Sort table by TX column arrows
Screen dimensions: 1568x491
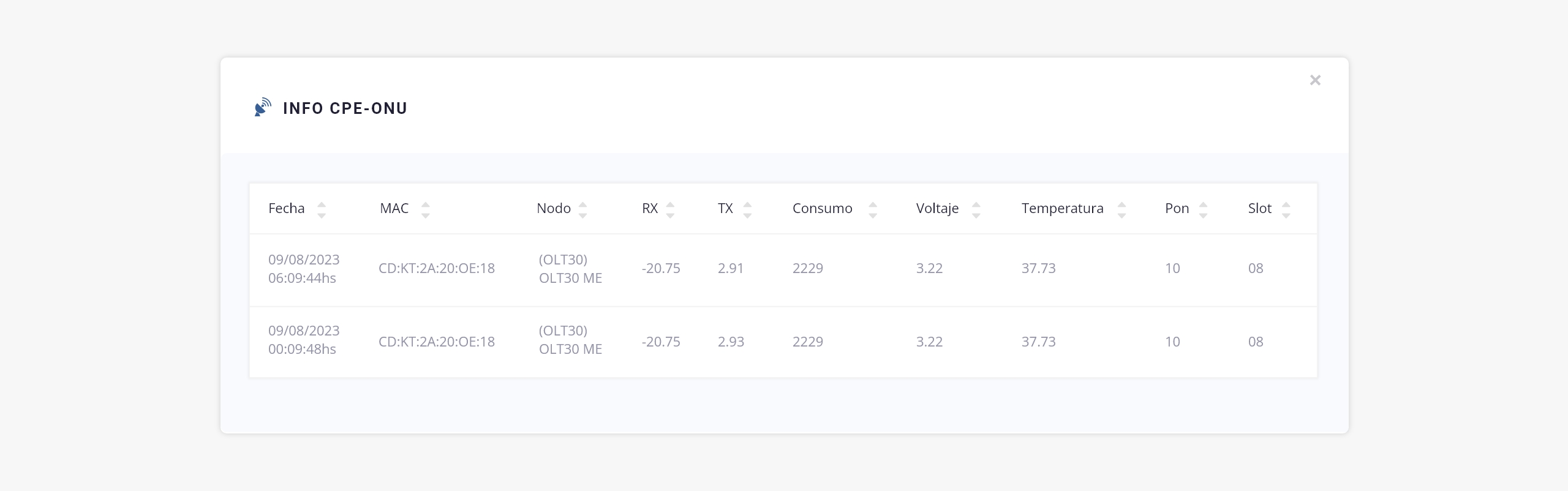[747, 209]
